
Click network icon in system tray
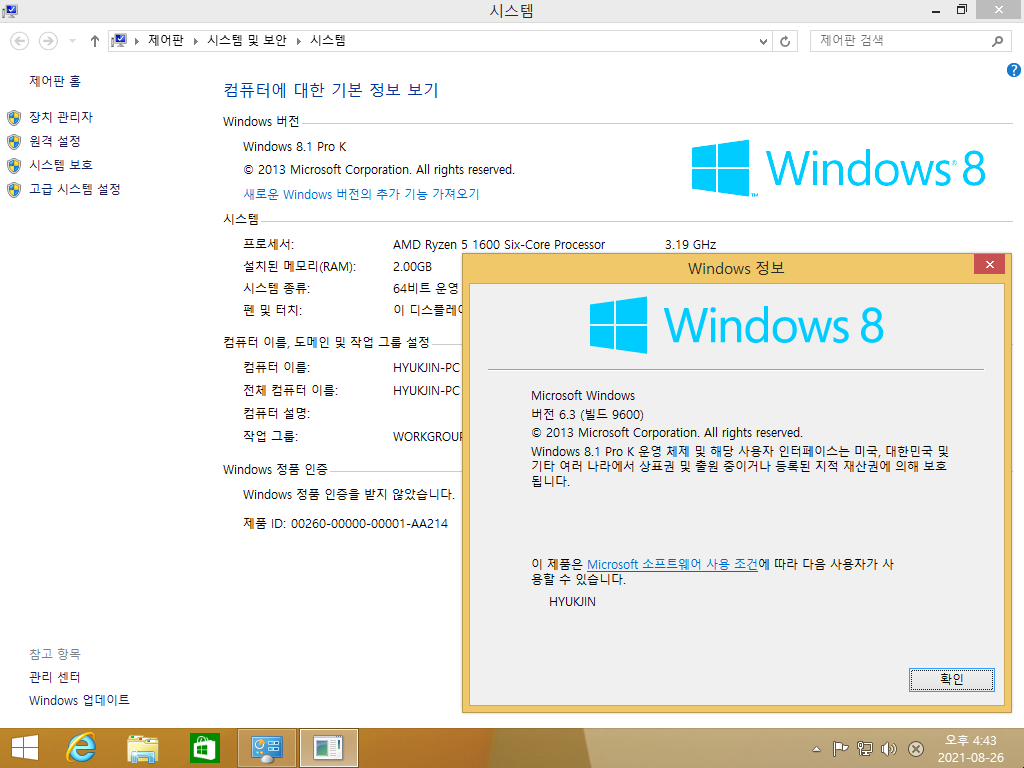[865, 749]
